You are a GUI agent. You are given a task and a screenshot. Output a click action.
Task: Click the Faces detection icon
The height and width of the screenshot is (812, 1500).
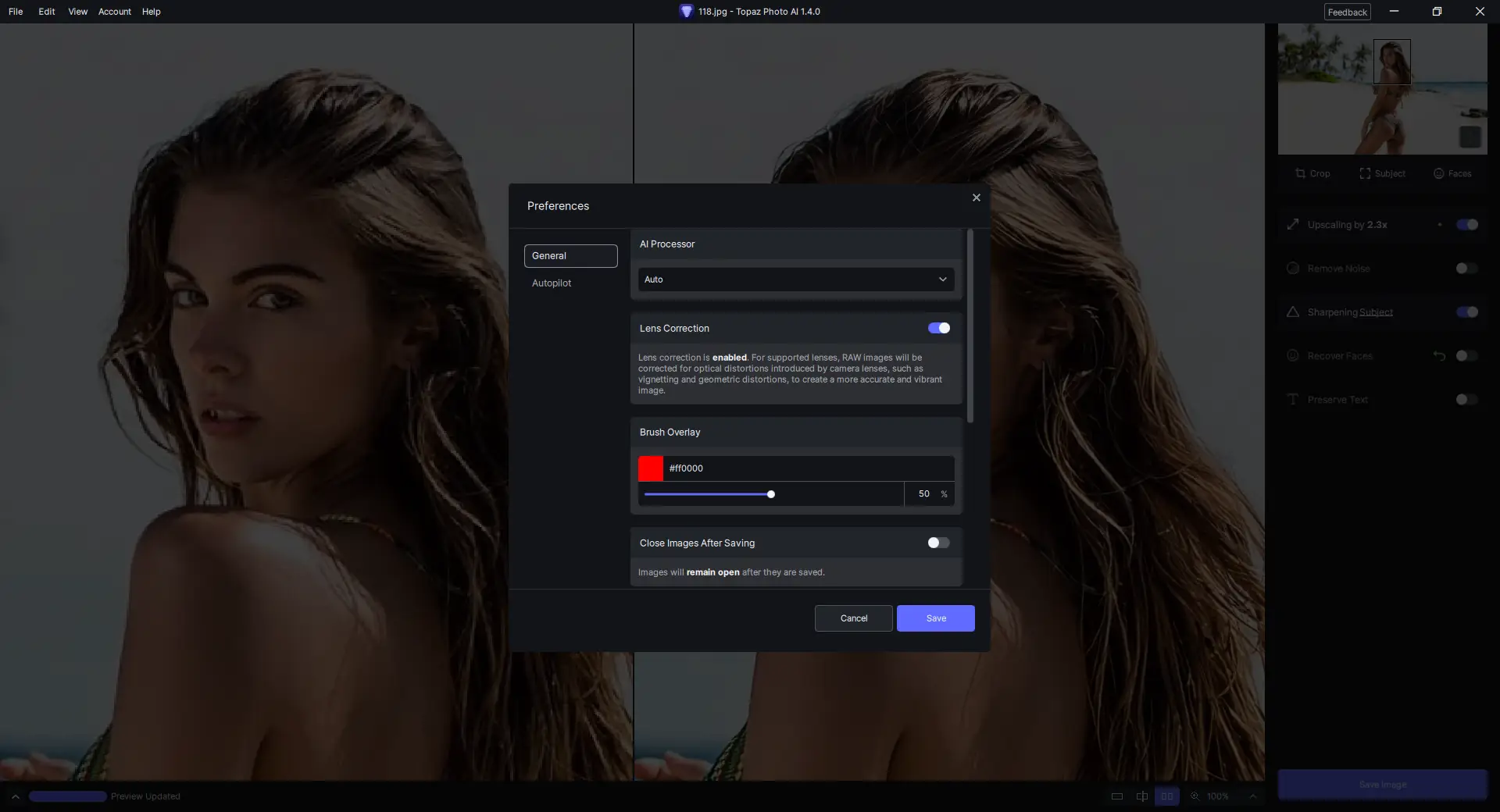(x=1438, y=173)
